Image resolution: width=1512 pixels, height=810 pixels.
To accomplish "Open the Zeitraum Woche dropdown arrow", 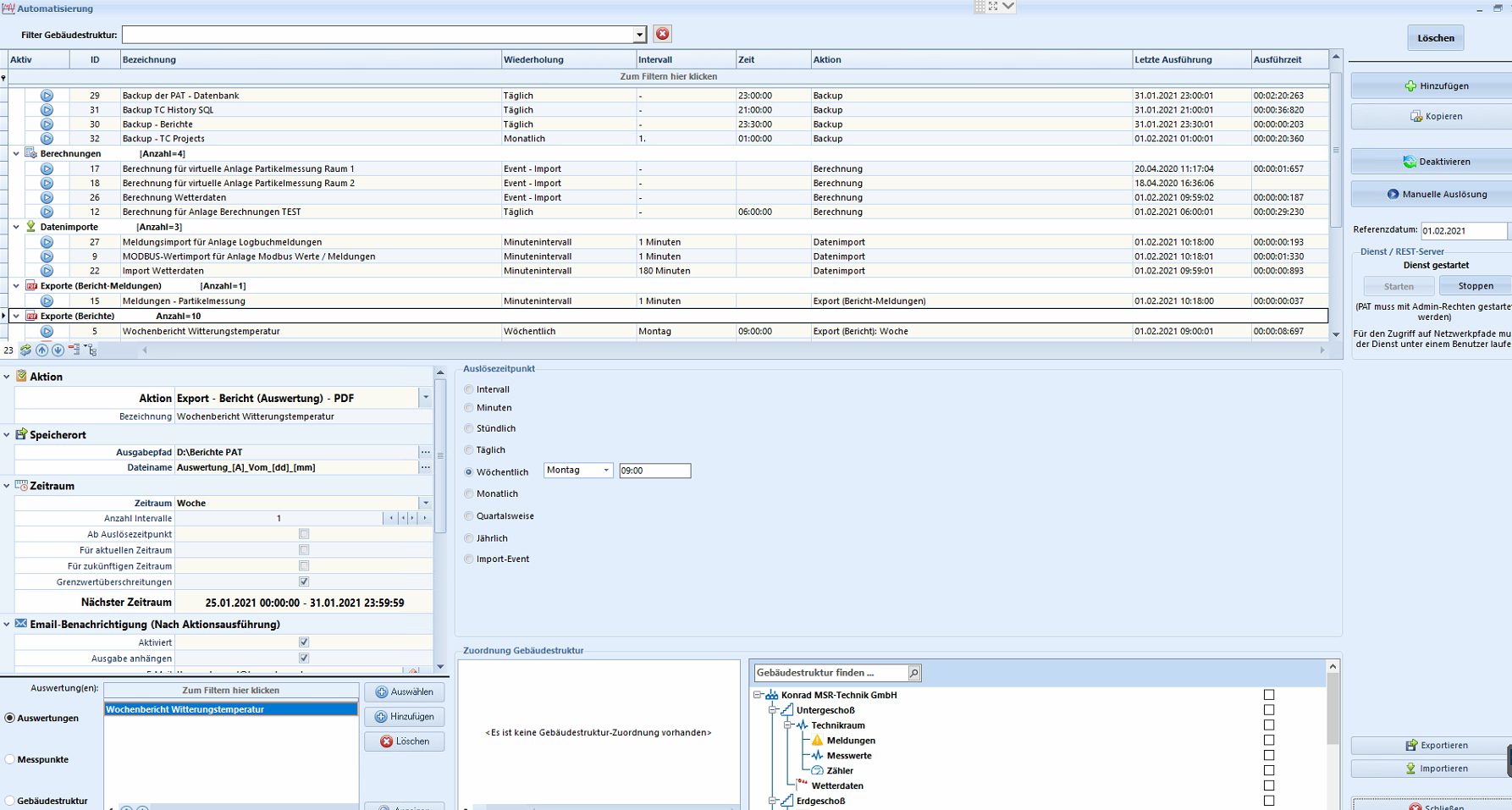I will (x=425, y=503).
